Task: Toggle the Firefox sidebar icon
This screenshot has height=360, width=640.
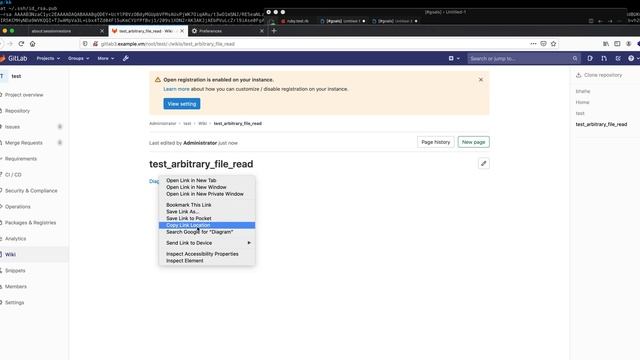Action: 617,44
